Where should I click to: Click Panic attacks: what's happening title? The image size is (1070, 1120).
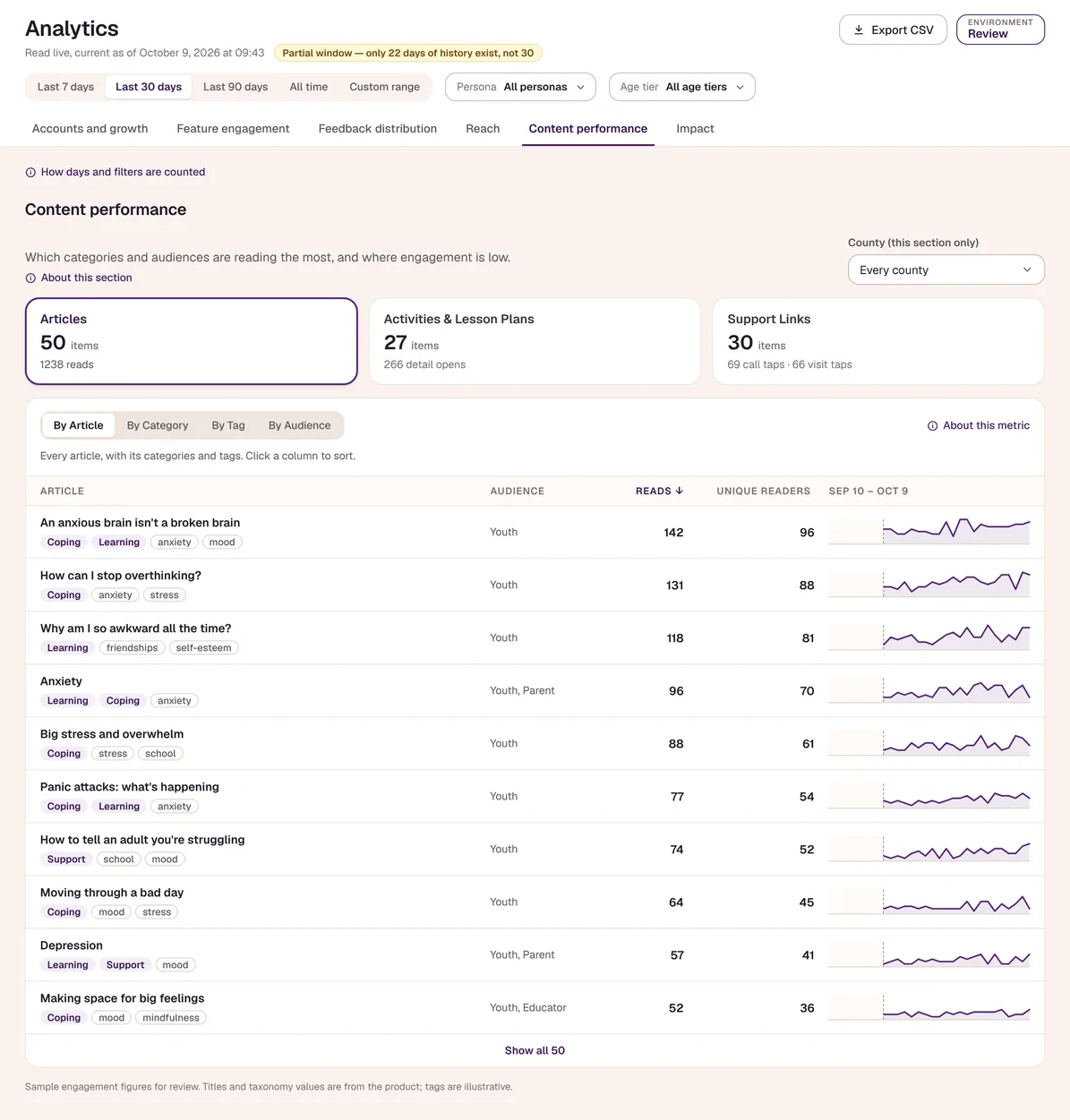click(130, 787)
